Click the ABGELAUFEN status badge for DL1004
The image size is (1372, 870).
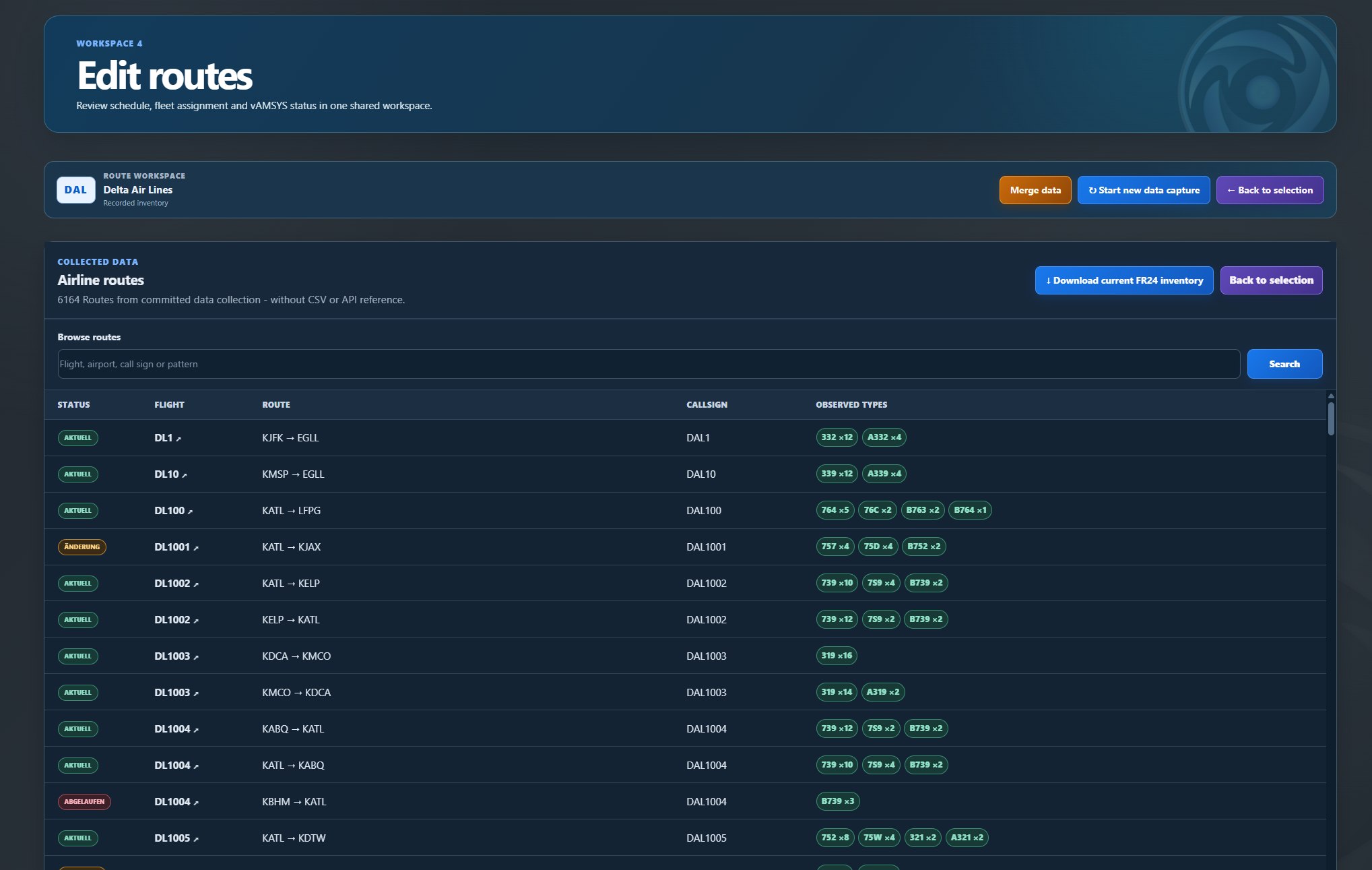[84, 802]
